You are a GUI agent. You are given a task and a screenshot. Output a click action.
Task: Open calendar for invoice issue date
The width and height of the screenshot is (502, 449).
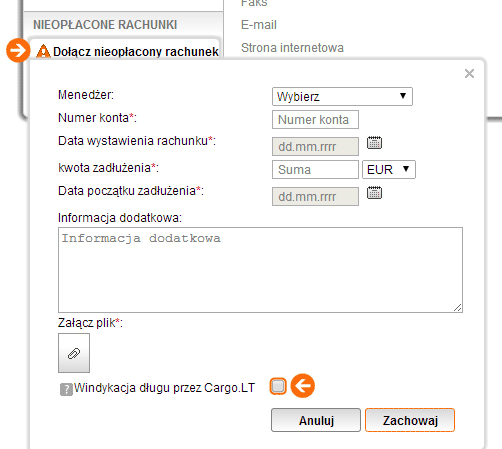[374, 143]
